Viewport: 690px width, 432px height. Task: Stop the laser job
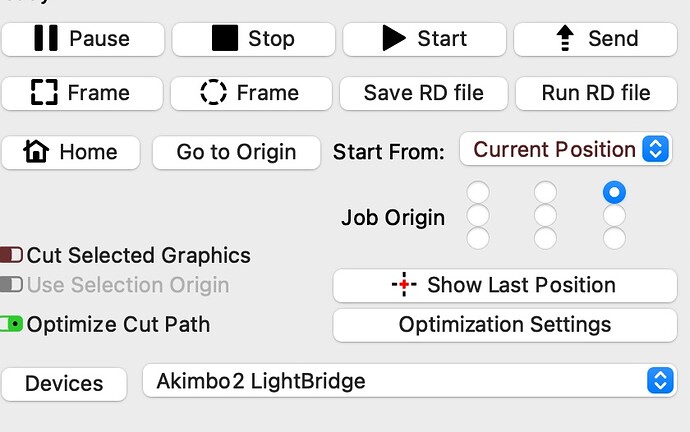[253, 39]
